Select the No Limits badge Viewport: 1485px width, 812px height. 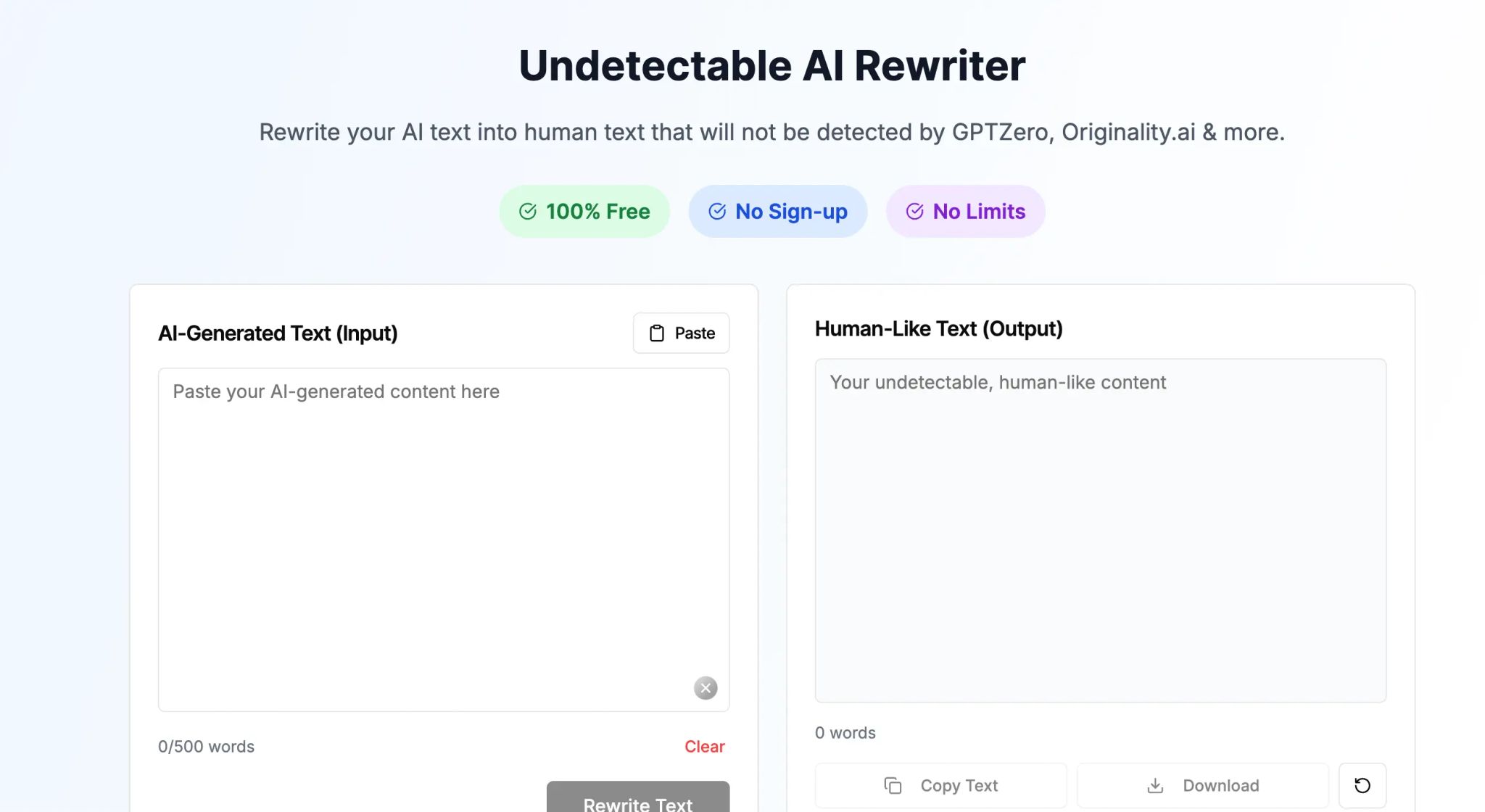(x=966, y=211)
